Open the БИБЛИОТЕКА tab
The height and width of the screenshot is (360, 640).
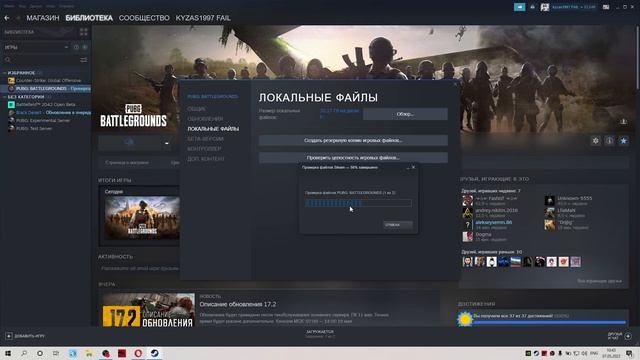click(89, 18)
